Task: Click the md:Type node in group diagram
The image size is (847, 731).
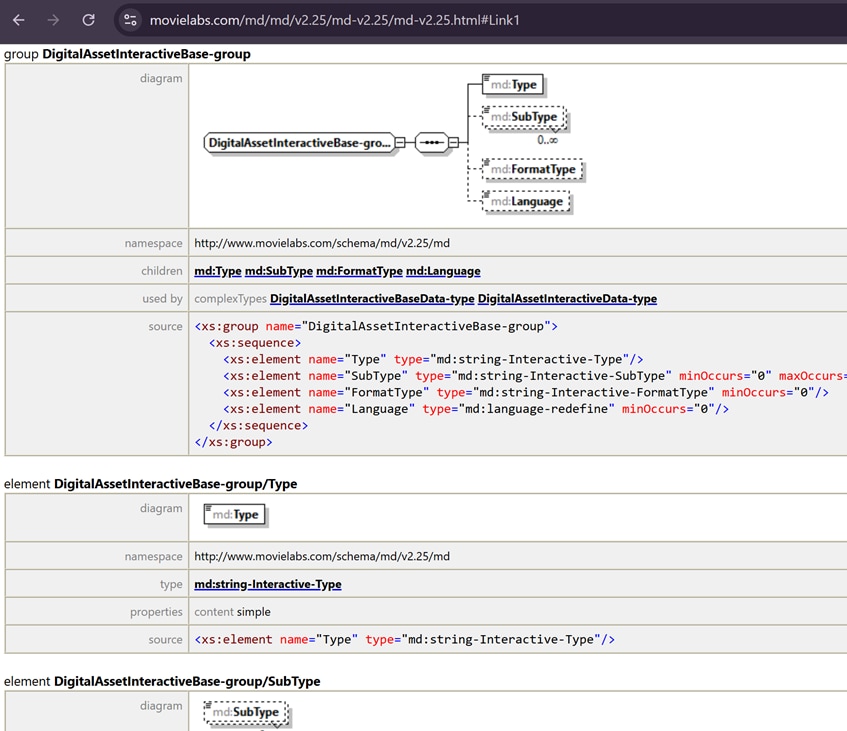Action: pyautogui.click(x=513, y=85)
